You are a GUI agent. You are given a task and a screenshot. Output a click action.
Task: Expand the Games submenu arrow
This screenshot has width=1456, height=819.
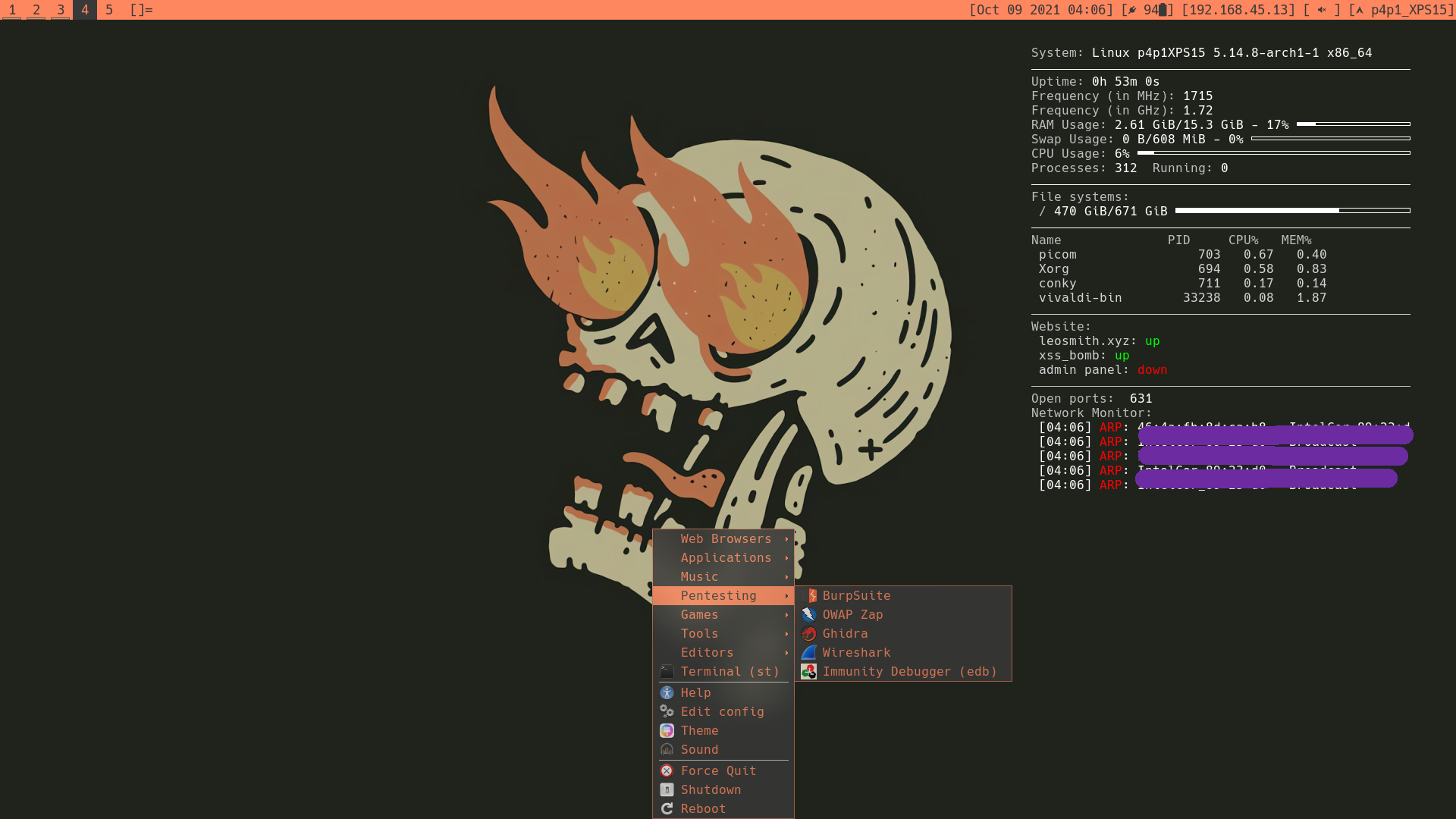[x=786, y=615]
